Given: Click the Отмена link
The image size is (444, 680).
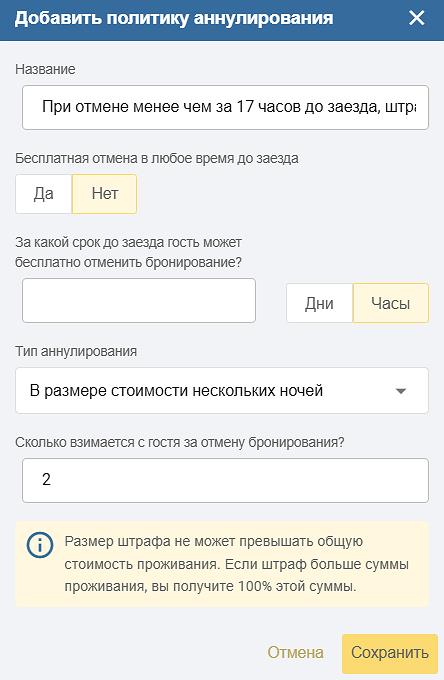Looking at the screenshot, I should point(295,652).
